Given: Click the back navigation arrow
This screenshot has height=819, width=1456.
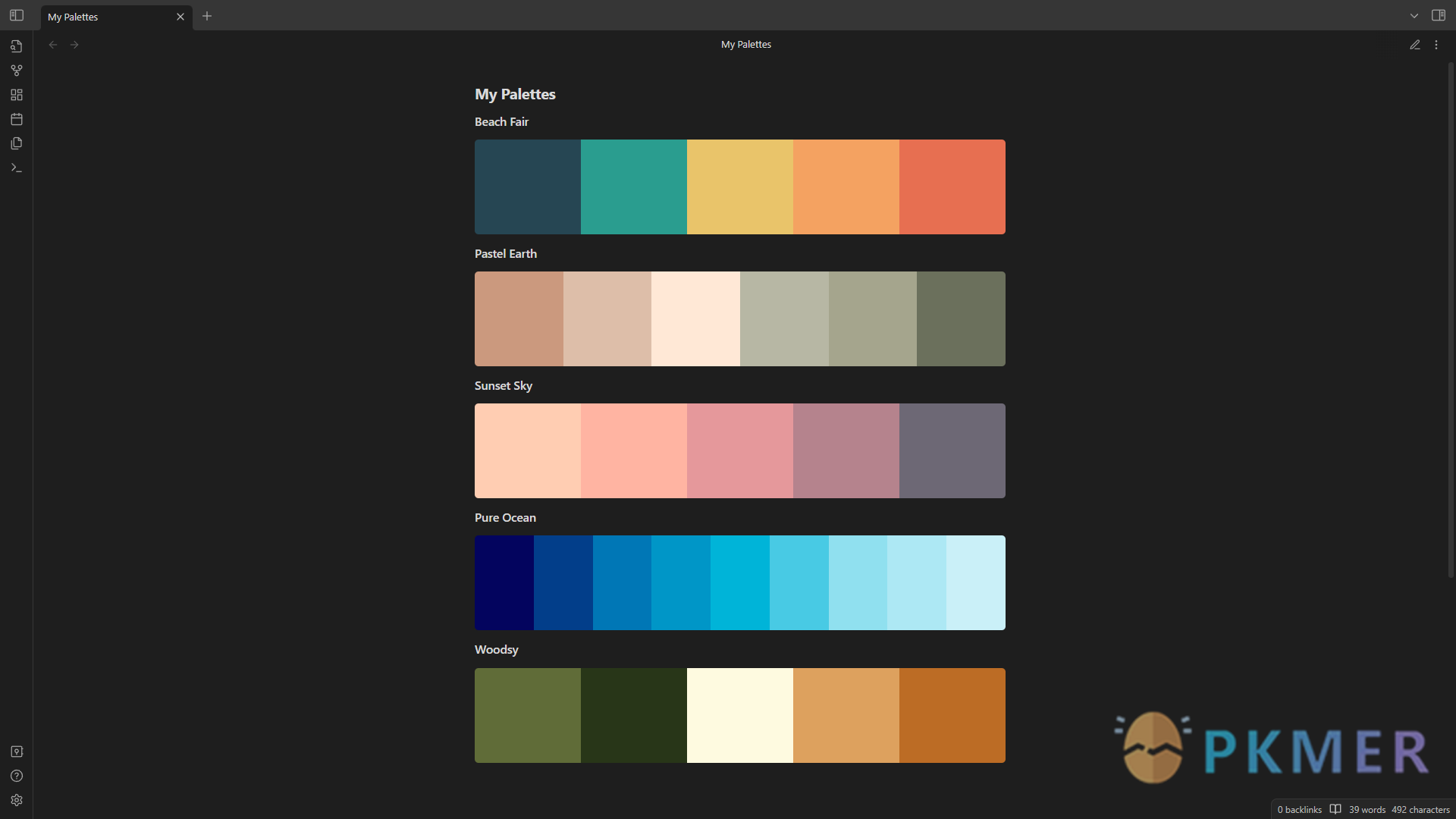Looking at the screenshot, I should click(x=52, y=44).
